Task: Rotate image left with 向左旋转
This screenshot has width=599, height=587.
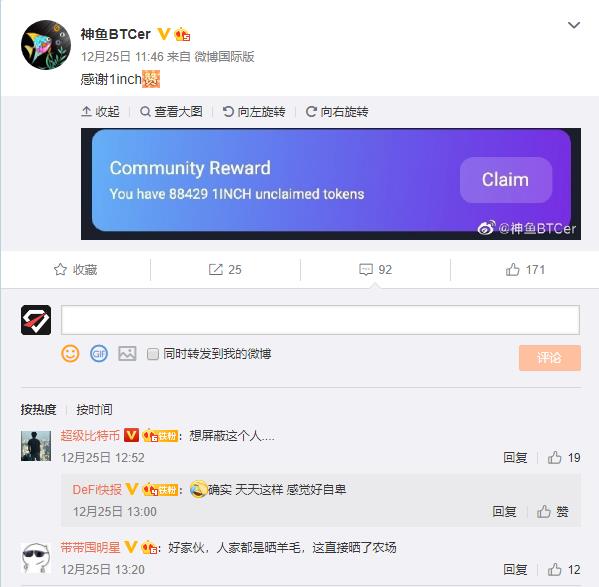Action: click(x=254, y=112)
